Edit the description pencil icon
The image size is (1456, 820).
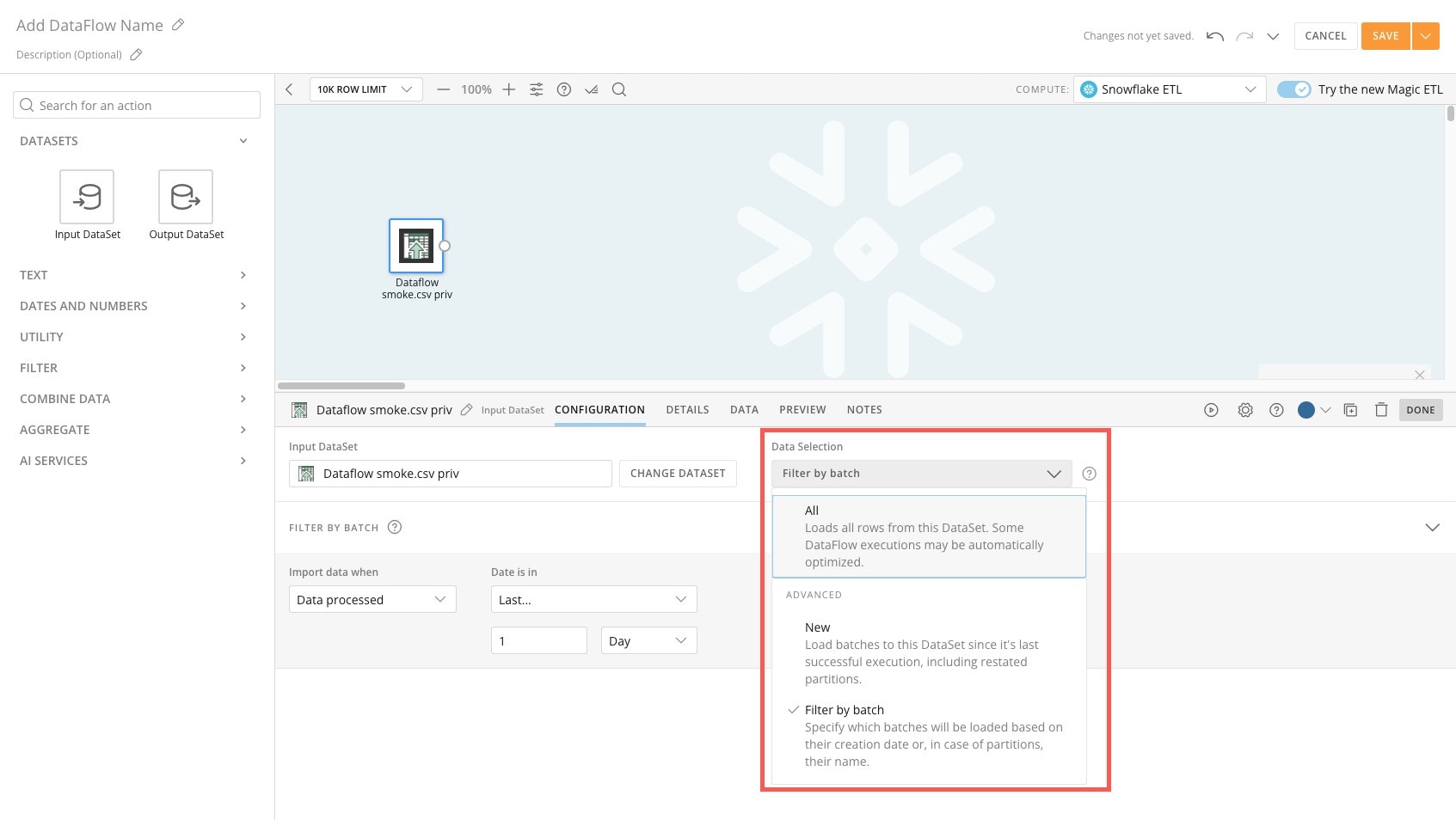[x=136, y=54]
